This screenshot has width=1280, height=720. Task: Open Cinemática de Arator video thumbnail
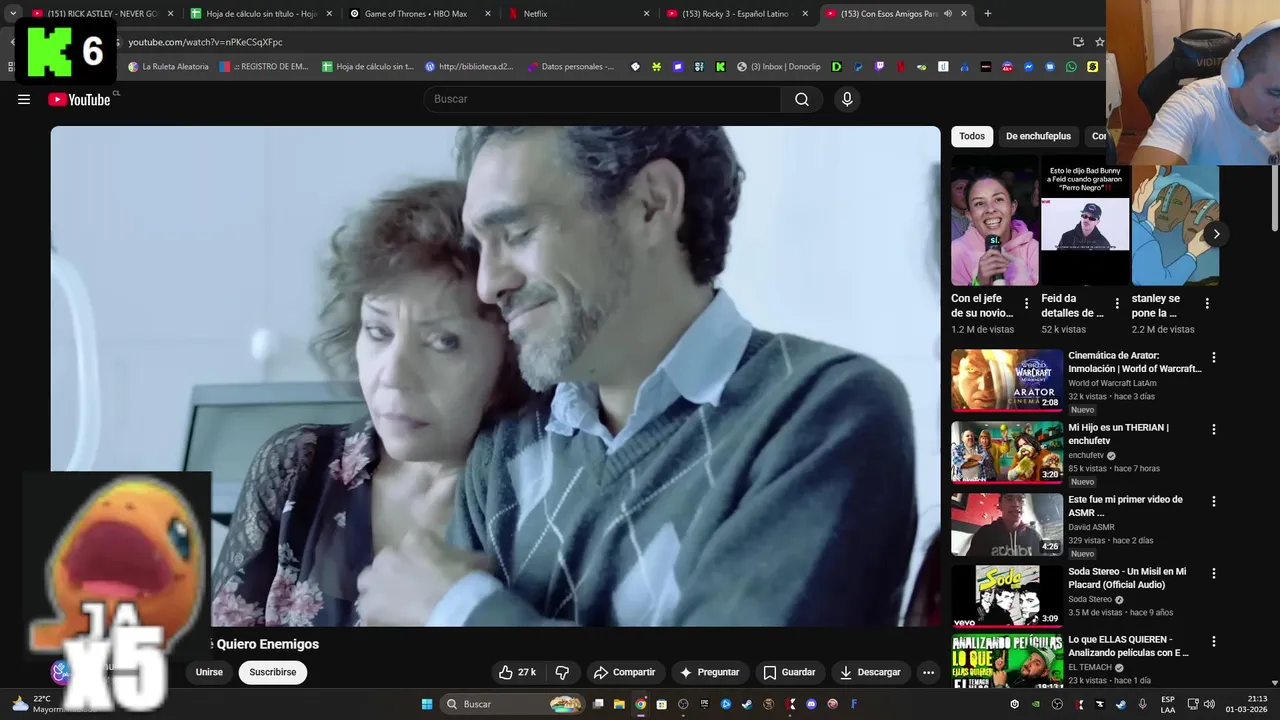pyautogui.click(x=1007, y=380)
